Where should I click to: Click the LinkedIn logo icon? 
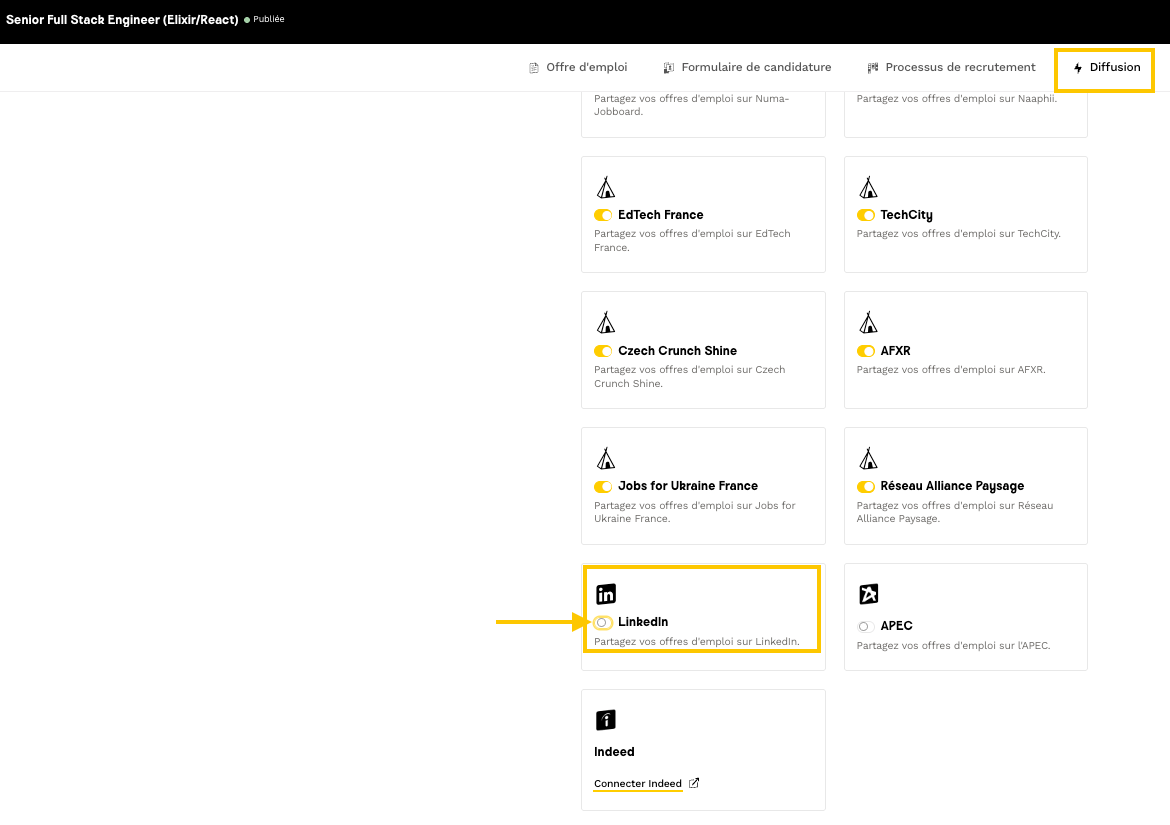[x=606, y=594]
